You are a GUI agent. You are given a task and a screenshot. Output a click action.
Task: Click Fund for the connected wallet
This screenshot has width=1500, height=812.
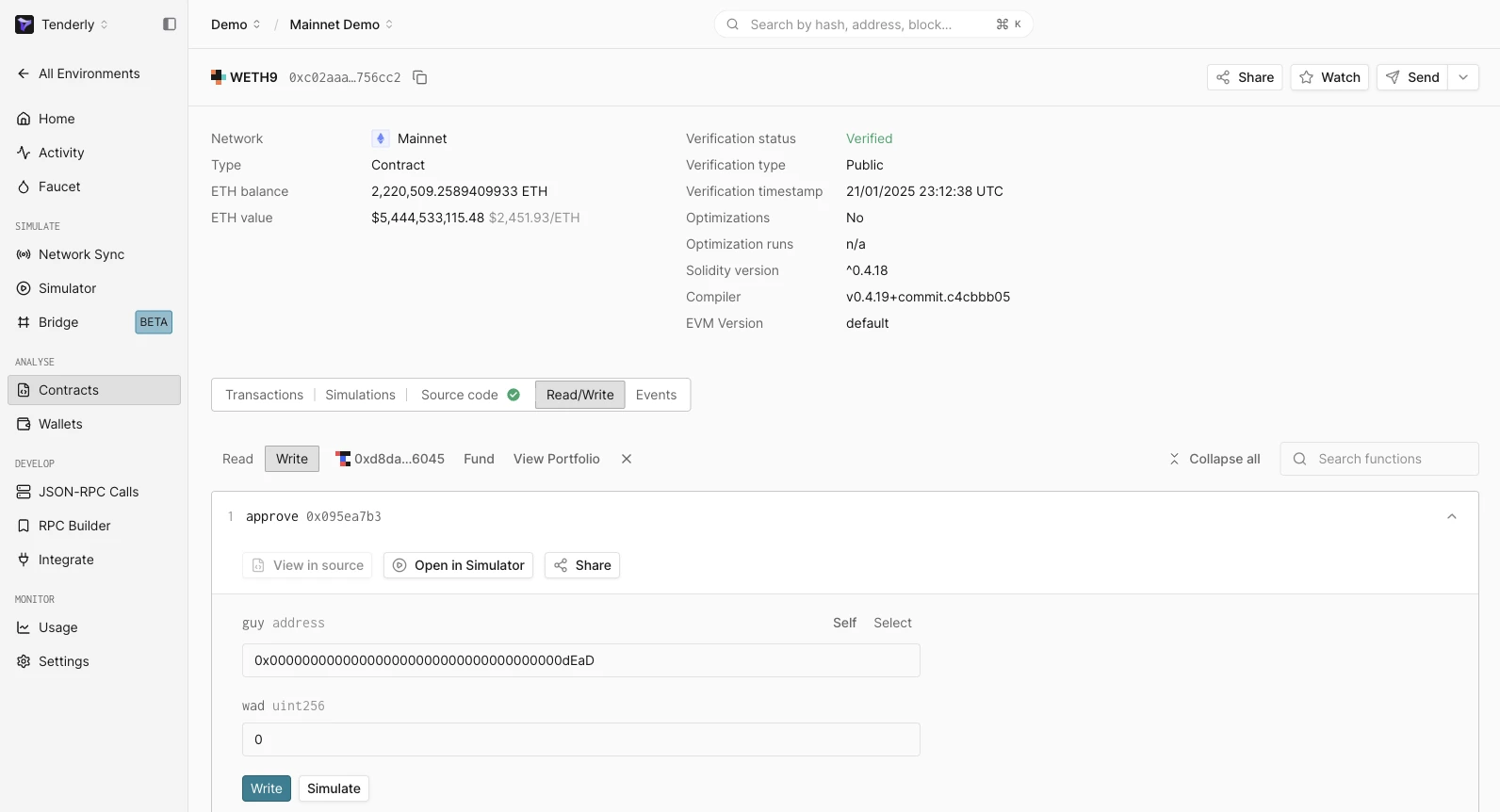479,459
